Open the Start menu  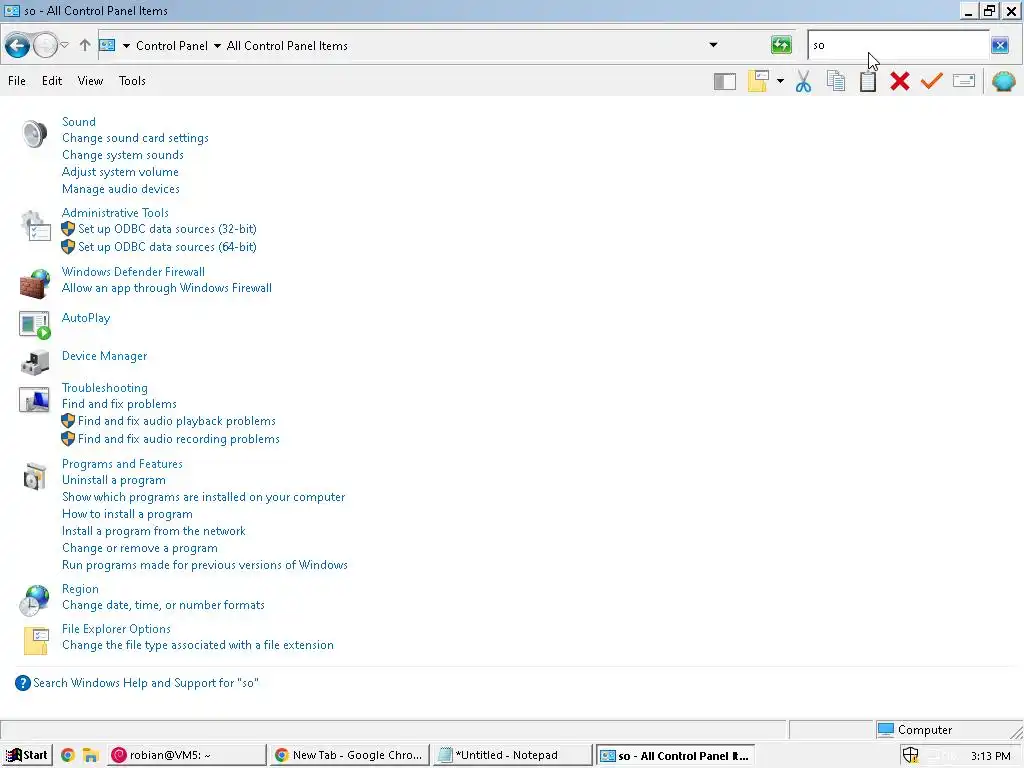coord(27,755)
